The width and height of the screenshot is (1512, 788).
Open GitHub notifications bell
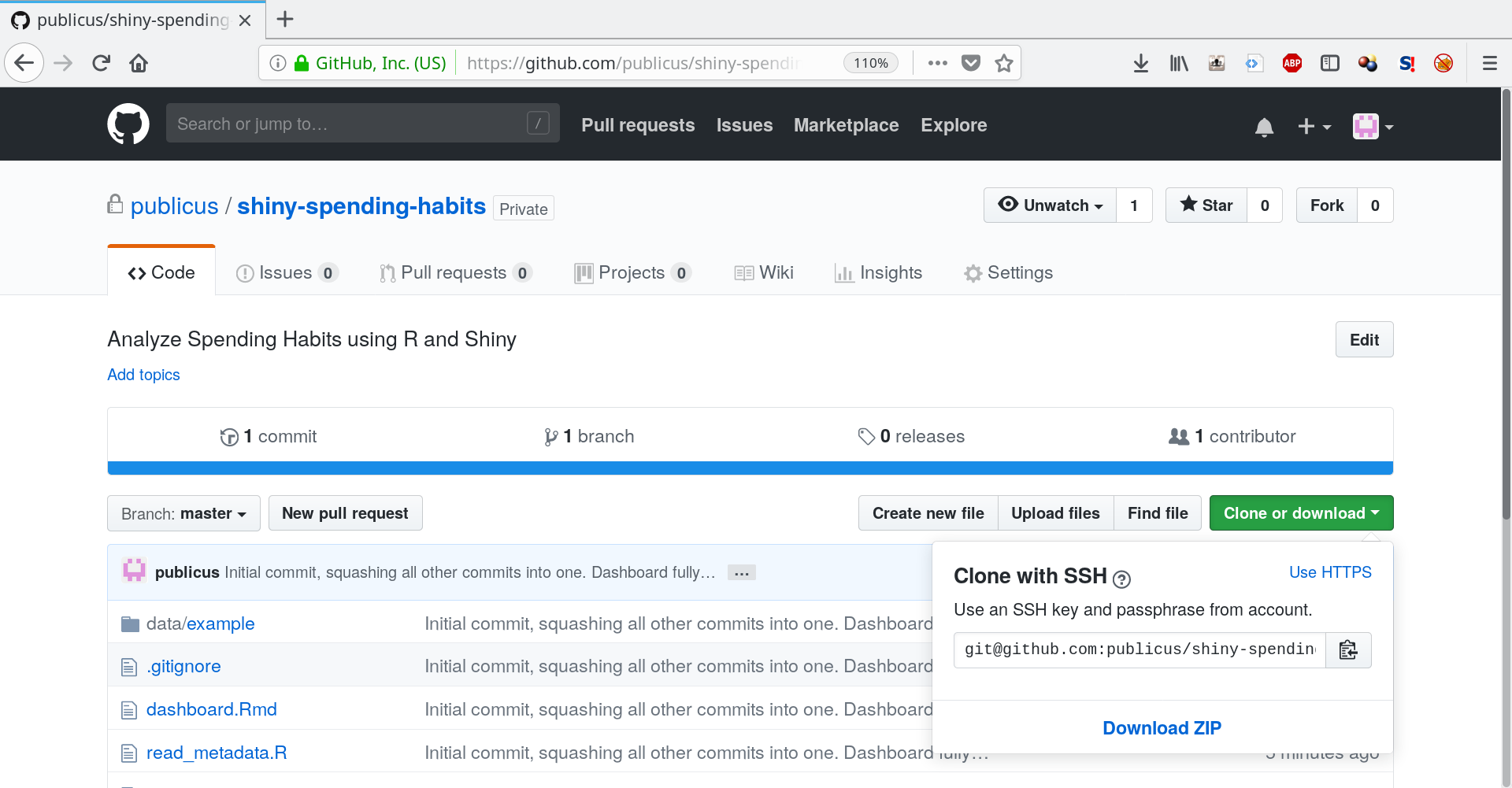point(1264,126)
